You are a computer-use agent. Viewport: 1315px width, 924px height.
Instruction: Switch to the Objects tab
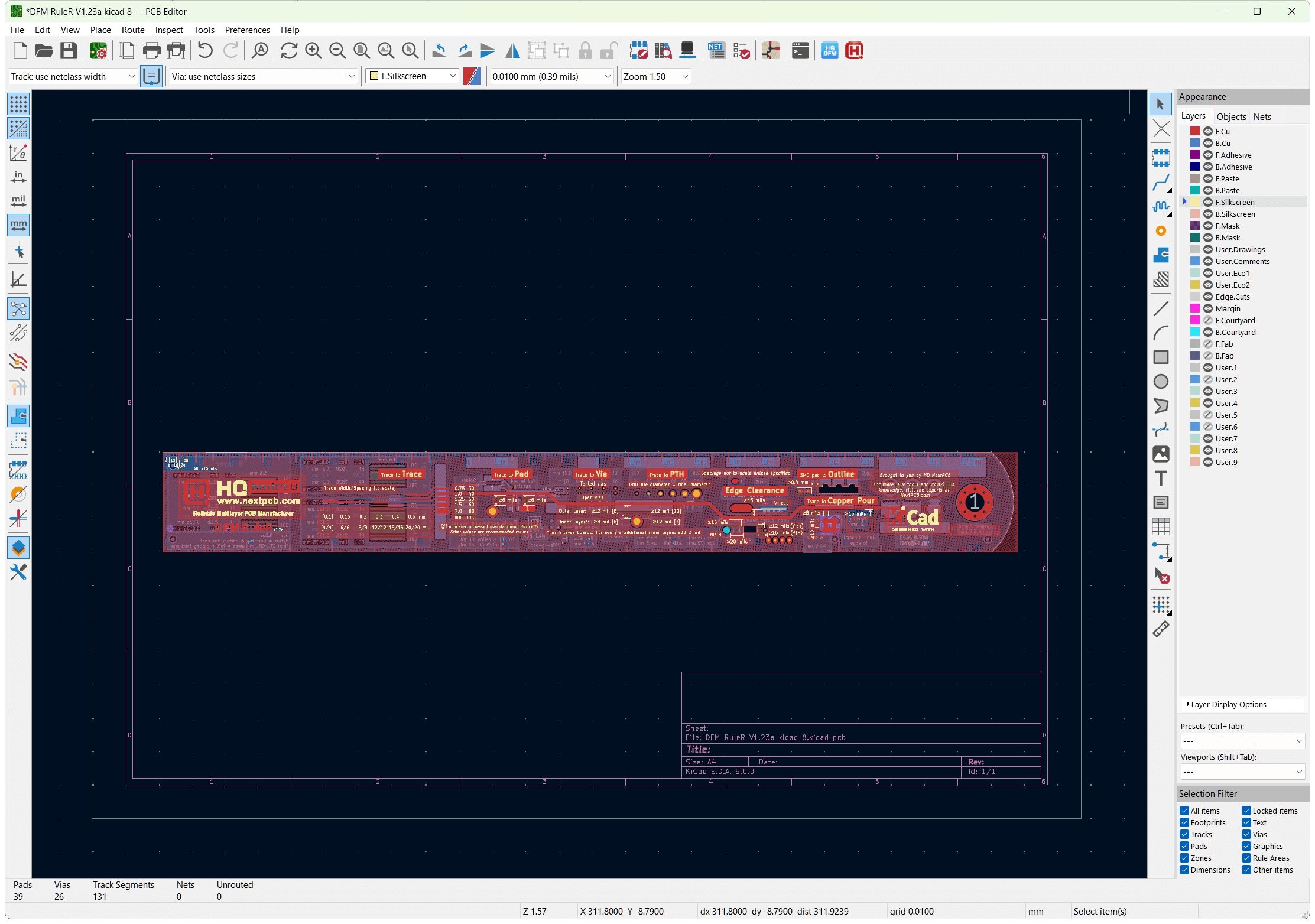1231,116
